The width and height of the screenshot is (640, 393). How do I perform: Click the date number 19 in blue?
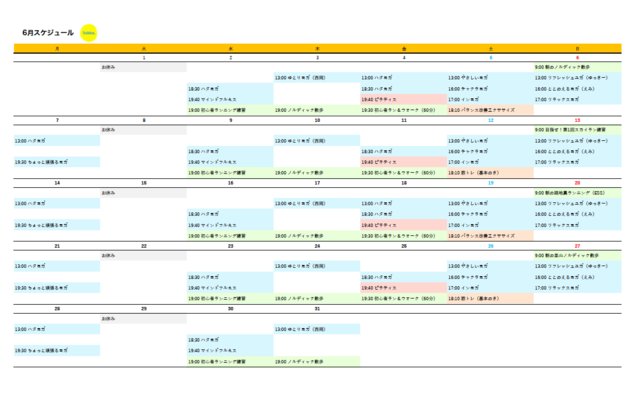click(x=491, y=183)
